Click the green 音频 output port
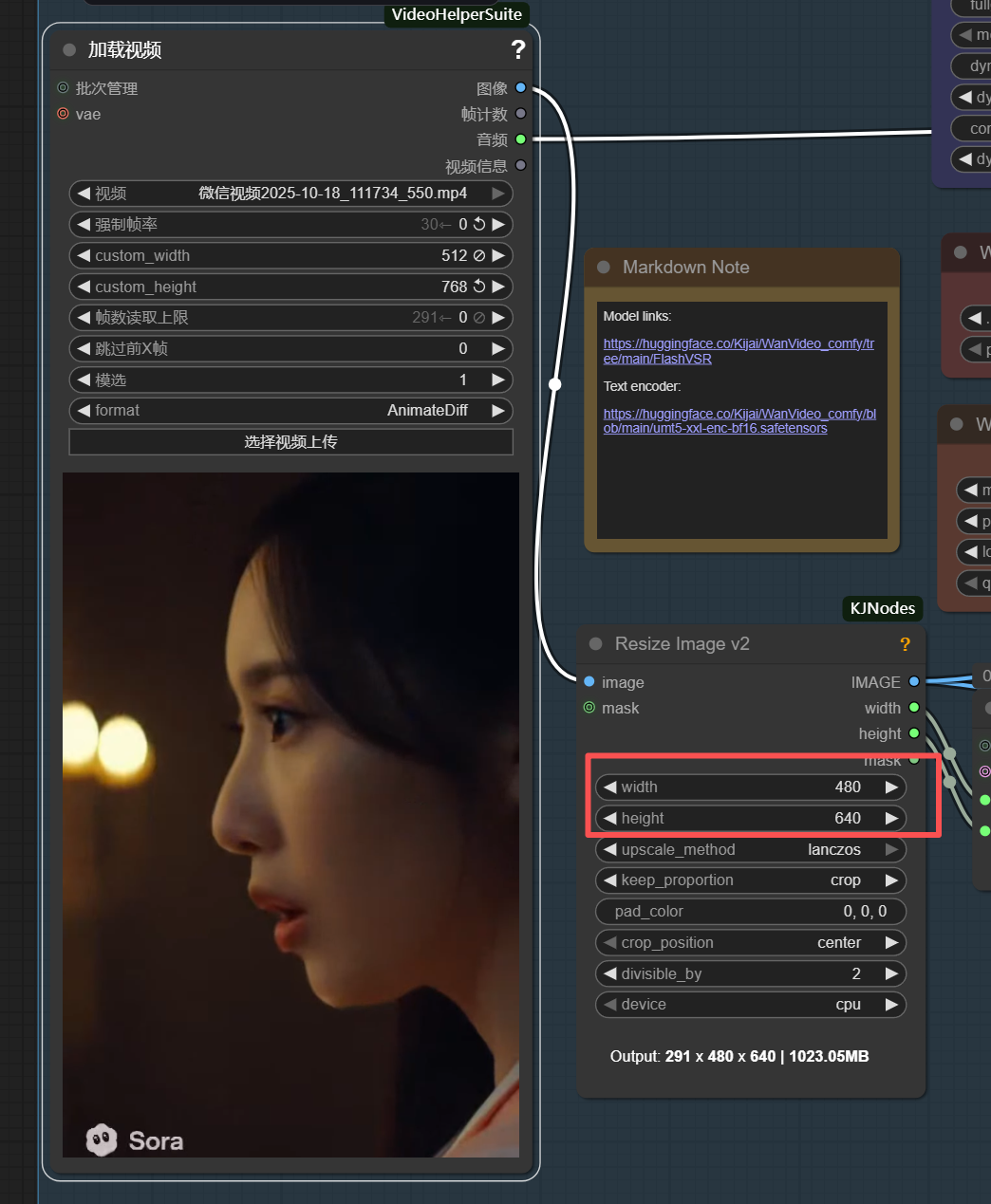 520,139
